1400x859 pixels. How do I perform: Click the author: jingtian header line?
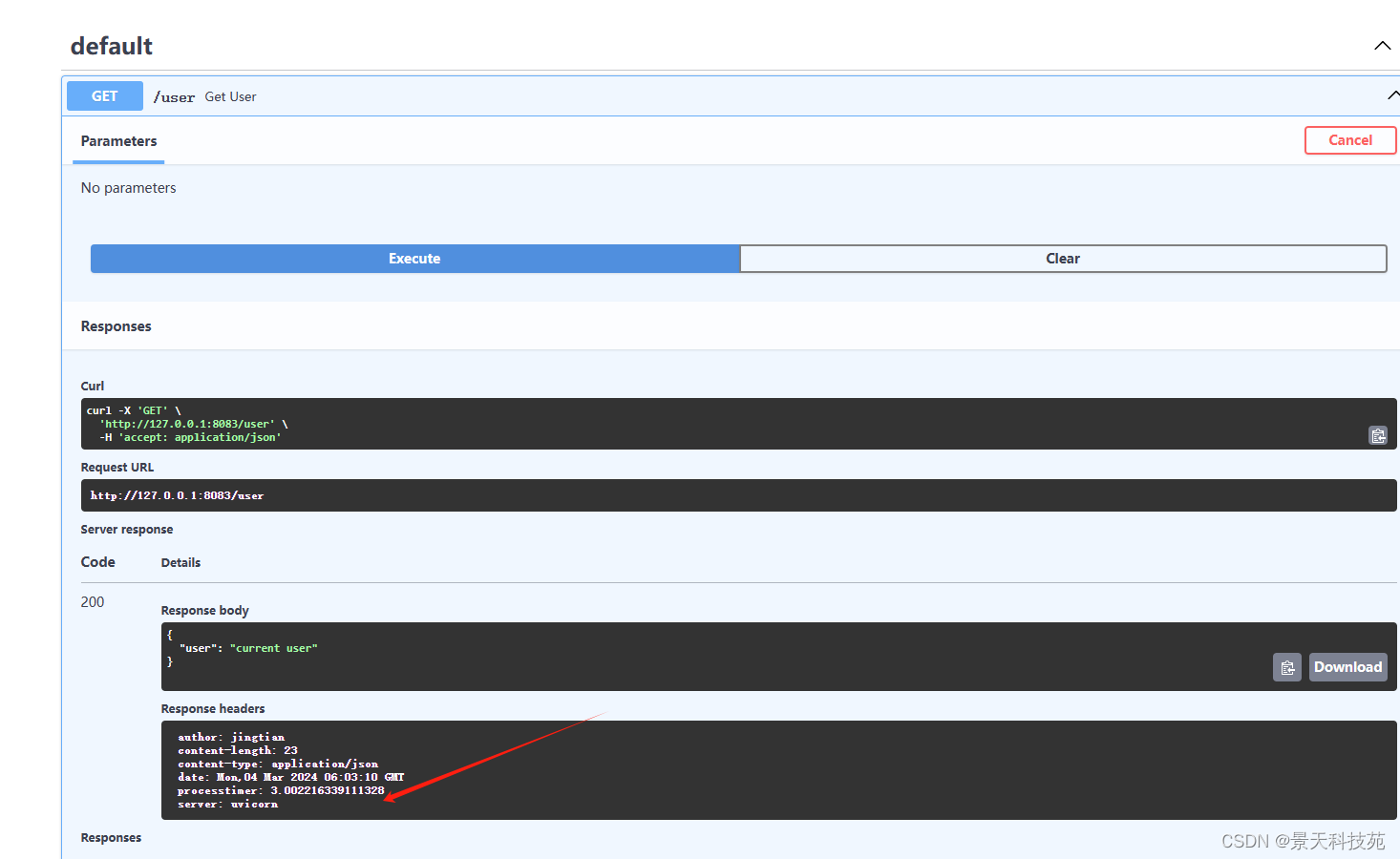pyautogui.click(x=231, y=737)
